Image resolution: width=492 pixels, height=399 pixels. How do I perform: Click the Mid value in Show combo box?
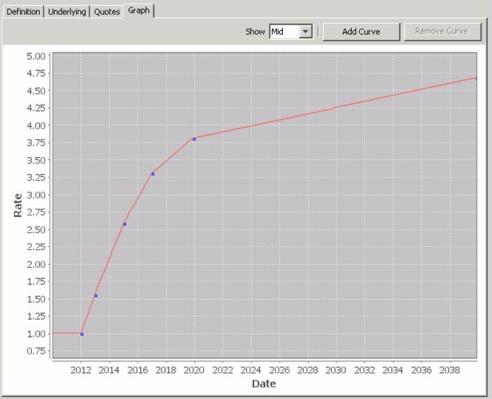point(284,32)
